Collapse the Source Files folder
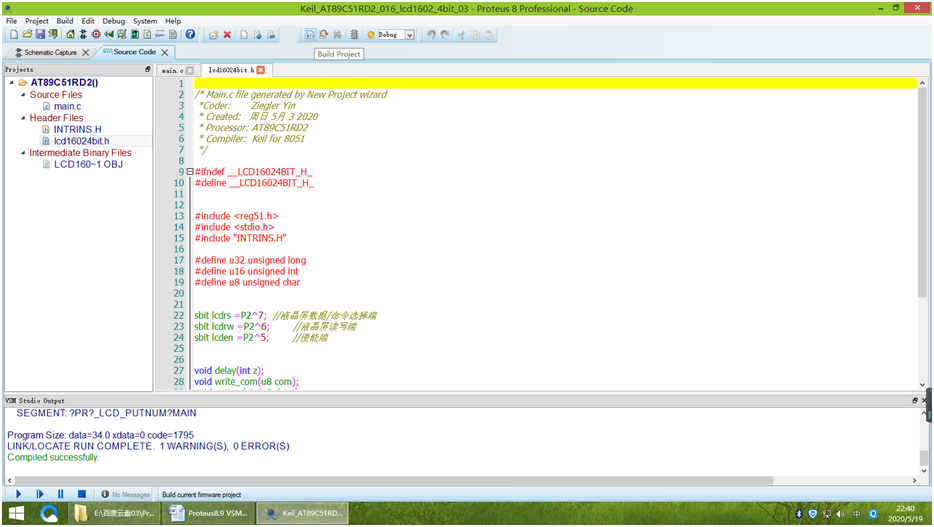The width and height of the screenshot is (934, 527). coord(23,95)
